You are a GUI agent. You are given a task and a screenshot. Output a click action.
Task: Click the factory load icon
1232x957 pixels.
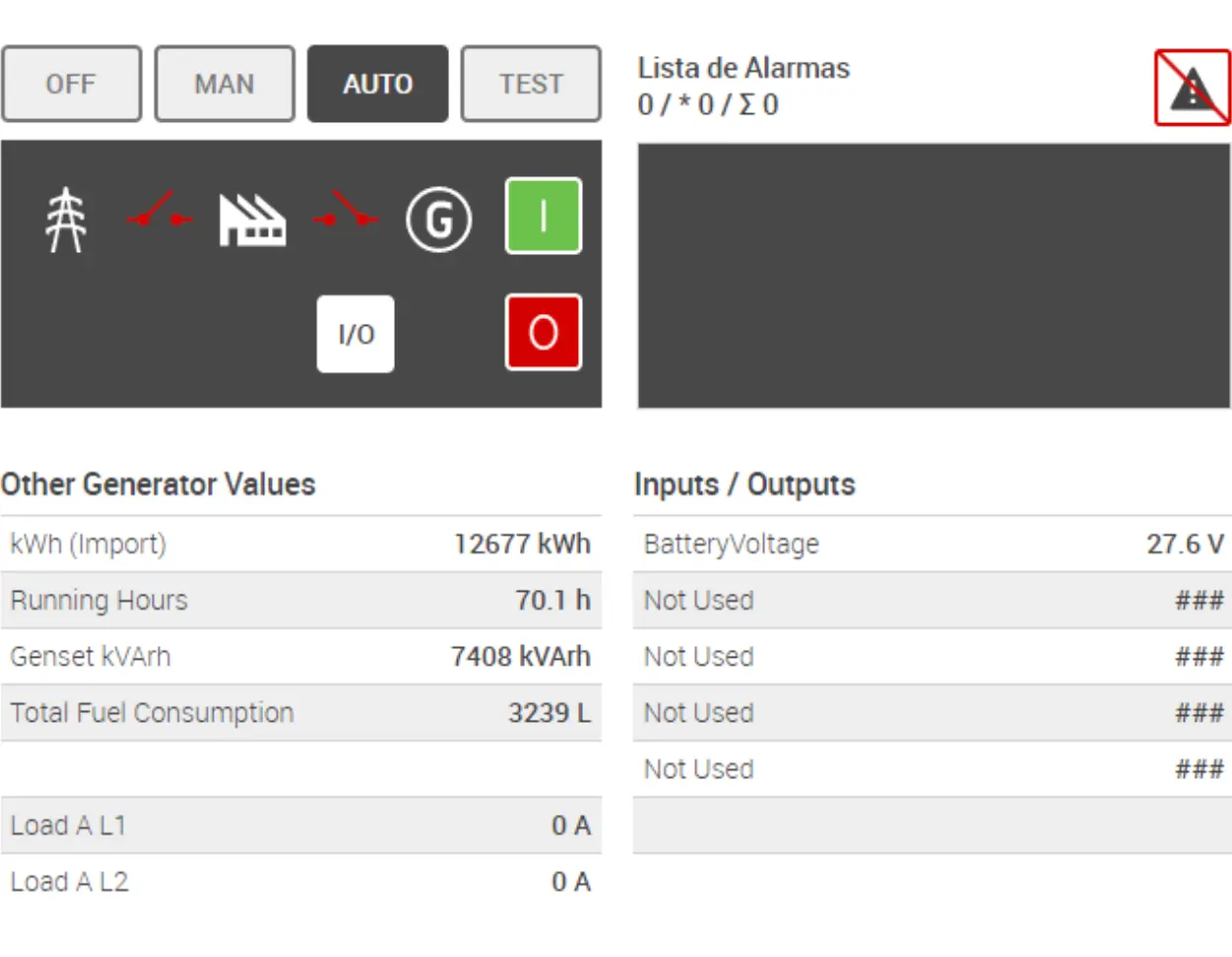[x=252, y=220]
